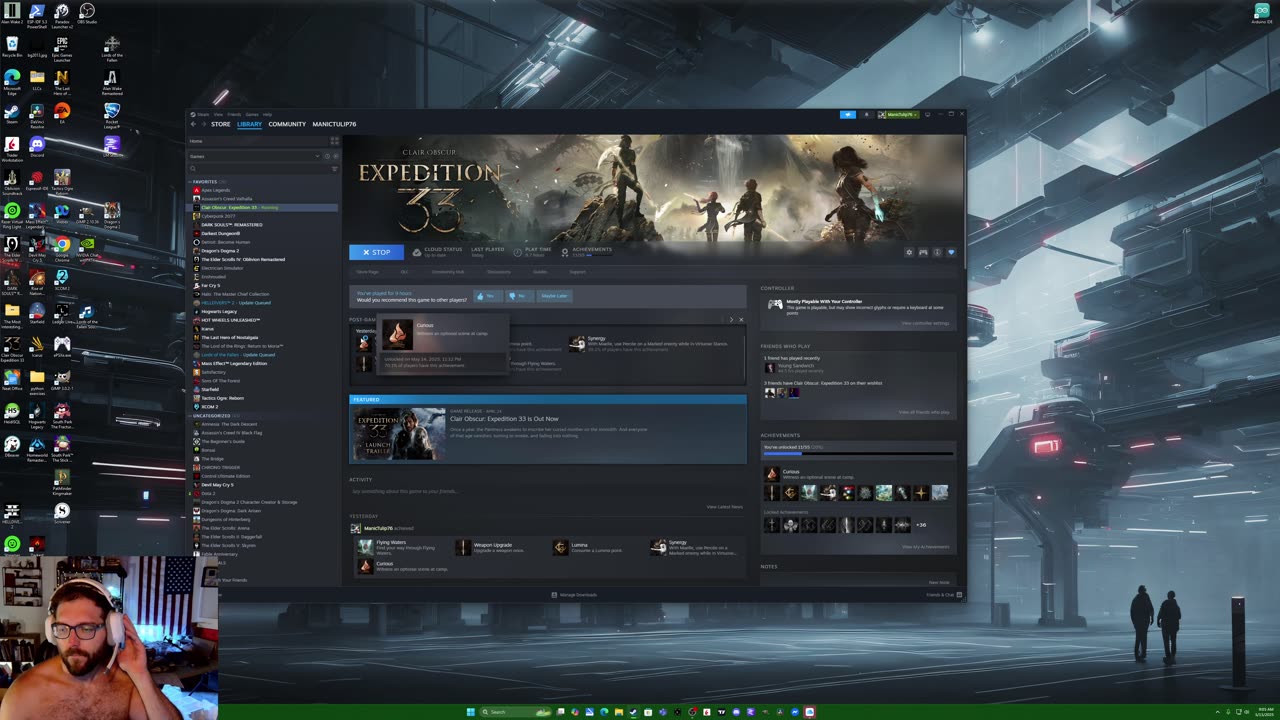This screenshot has height=720, width=1280.
Task: Click the Cloud Status icon
Action: [x=417, y=252]
